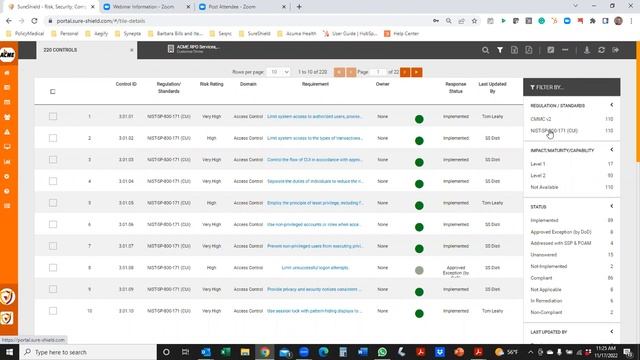Filter by Level 1 maturity
640x360 pixels.
pyautogui.click(x=538, y=164)
